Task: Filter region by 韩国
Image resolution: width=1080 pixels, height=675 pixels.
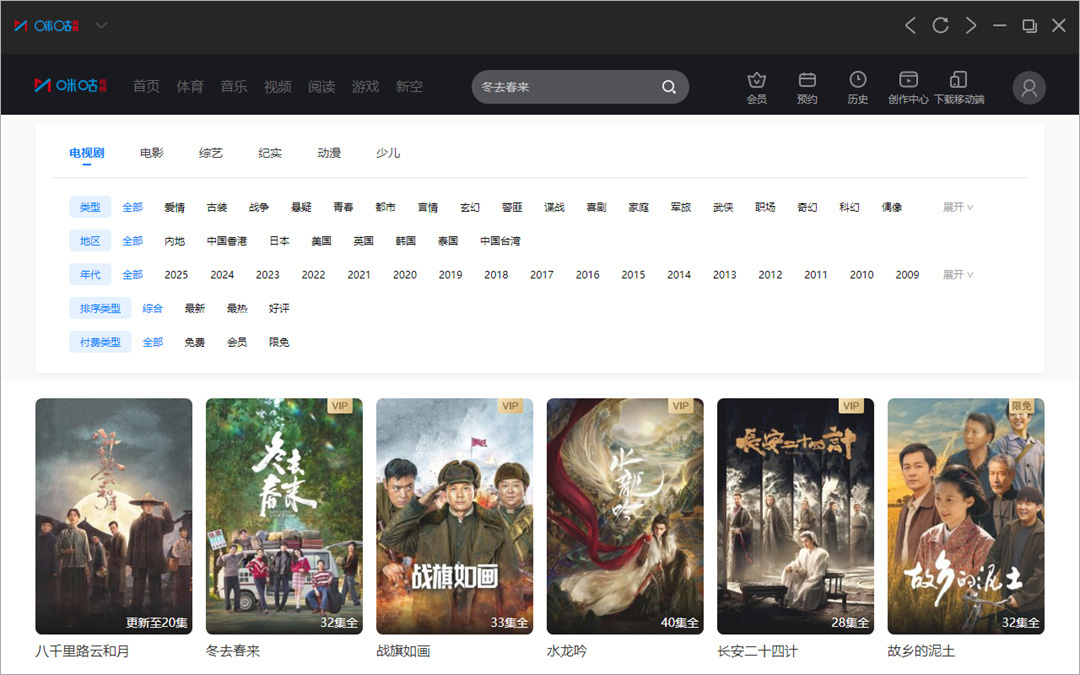Action: coord(406,241)
